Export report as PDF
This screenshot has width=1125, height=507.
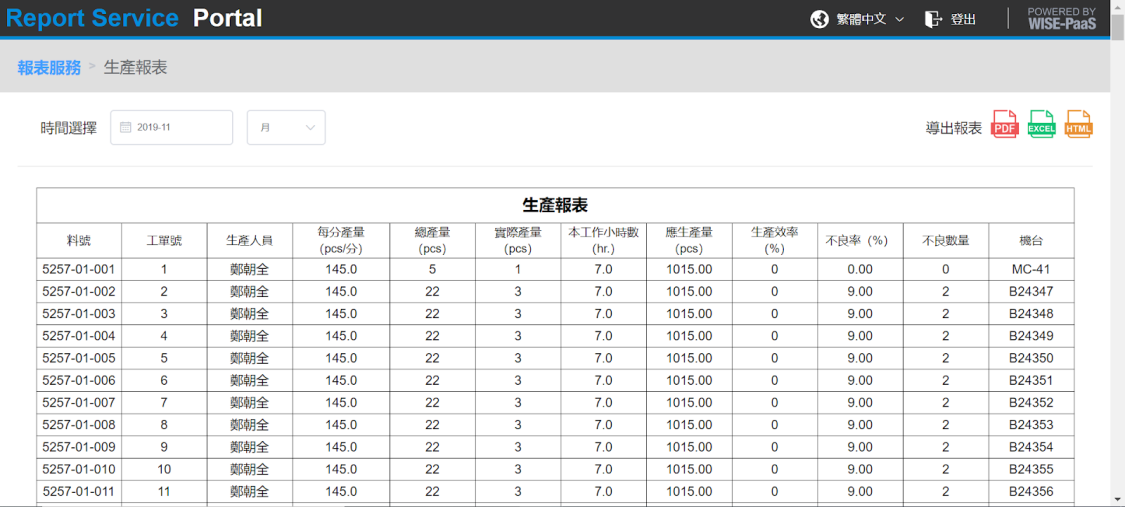coord(1004,125)
